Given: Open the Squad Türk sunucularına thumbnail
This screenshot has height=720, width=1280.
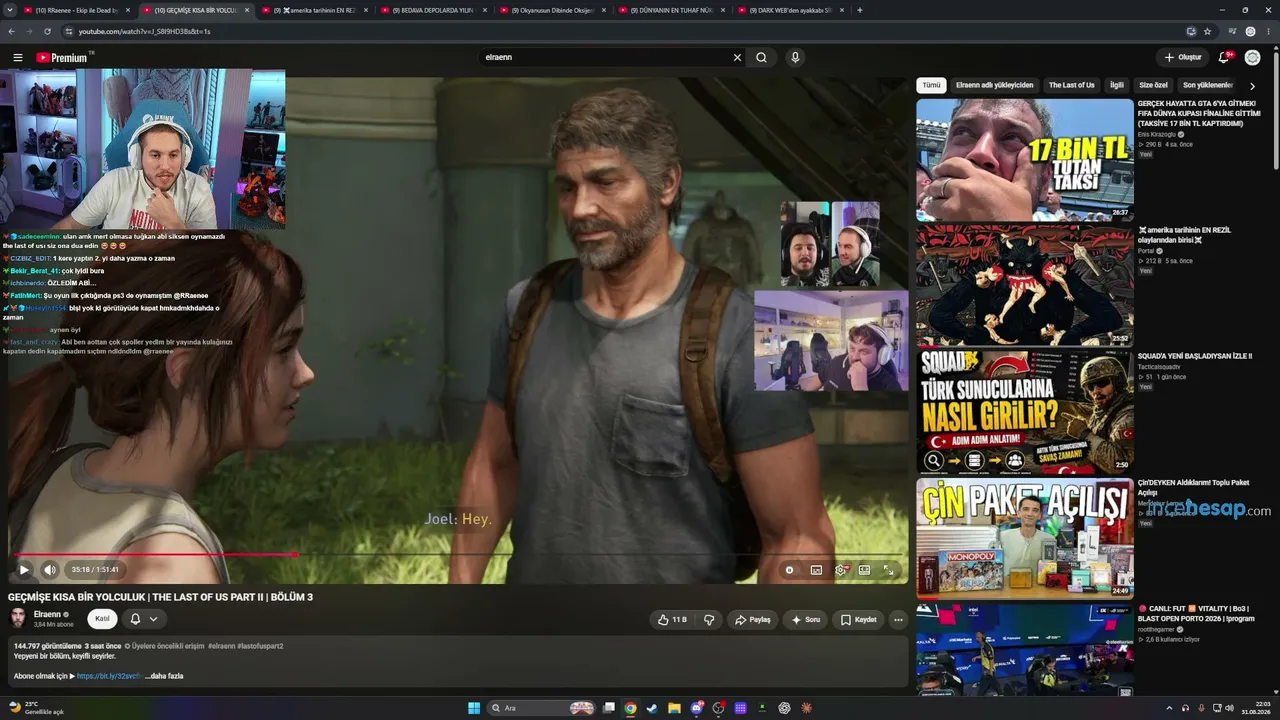Looking at the screenshot, I should coord(1025,411).
